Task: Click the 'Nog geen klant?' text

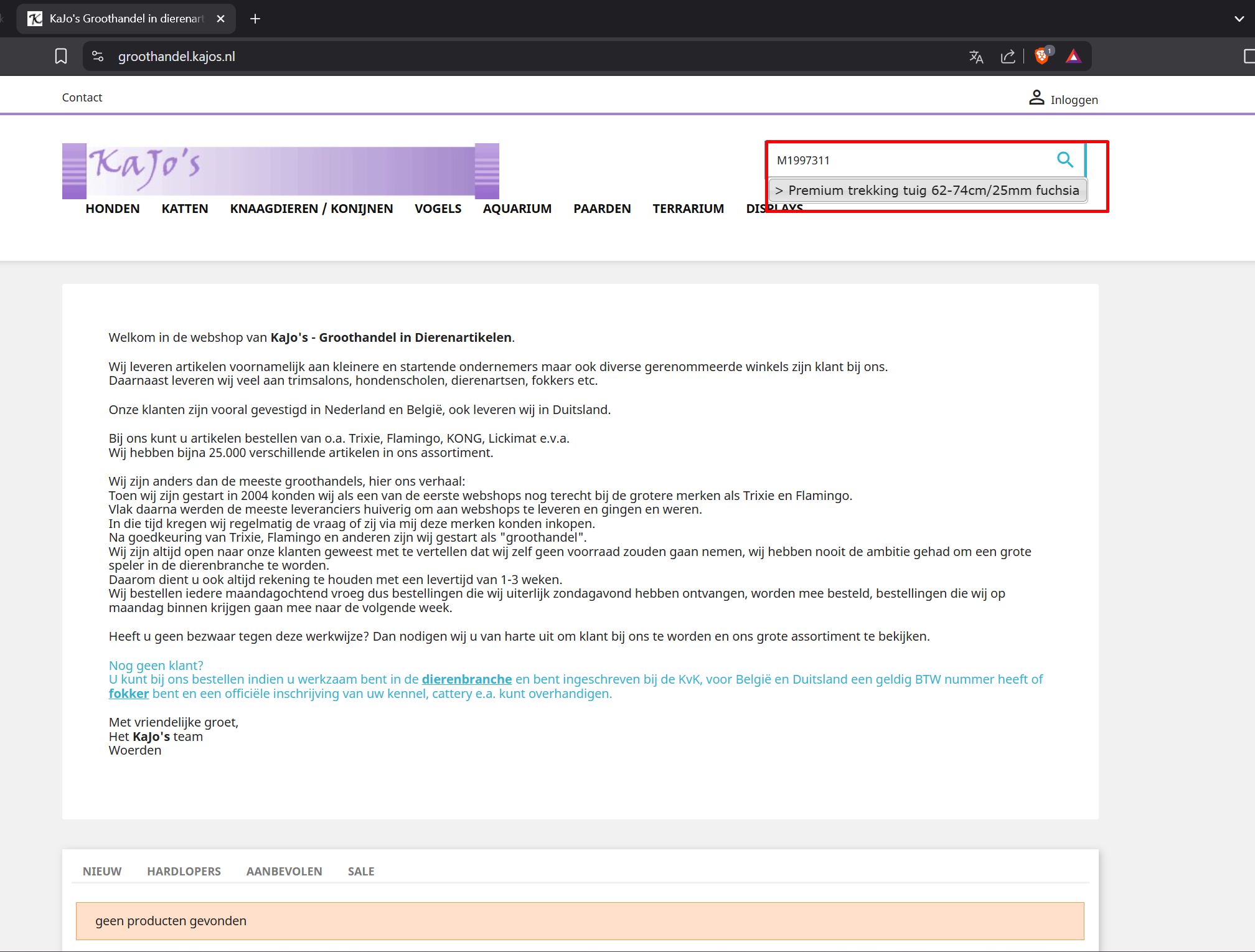Action: 156,666
